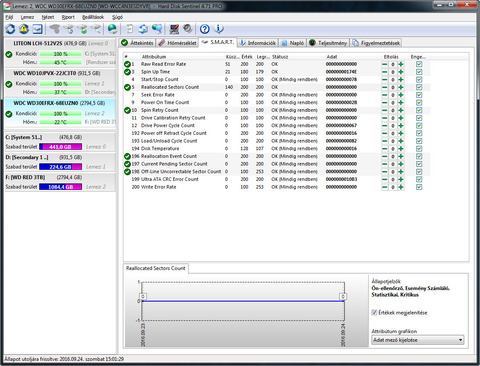Switch to the Áttekintés tab
The width and height of the screenshot is (480, 366).
click(137, 43)
